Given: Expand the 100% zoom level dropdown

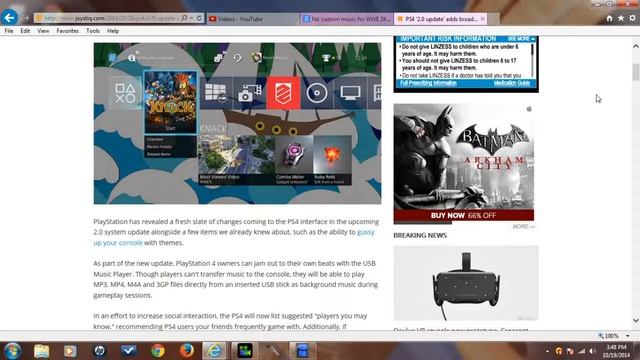Looking at the screenshot, I should [627, 336].
